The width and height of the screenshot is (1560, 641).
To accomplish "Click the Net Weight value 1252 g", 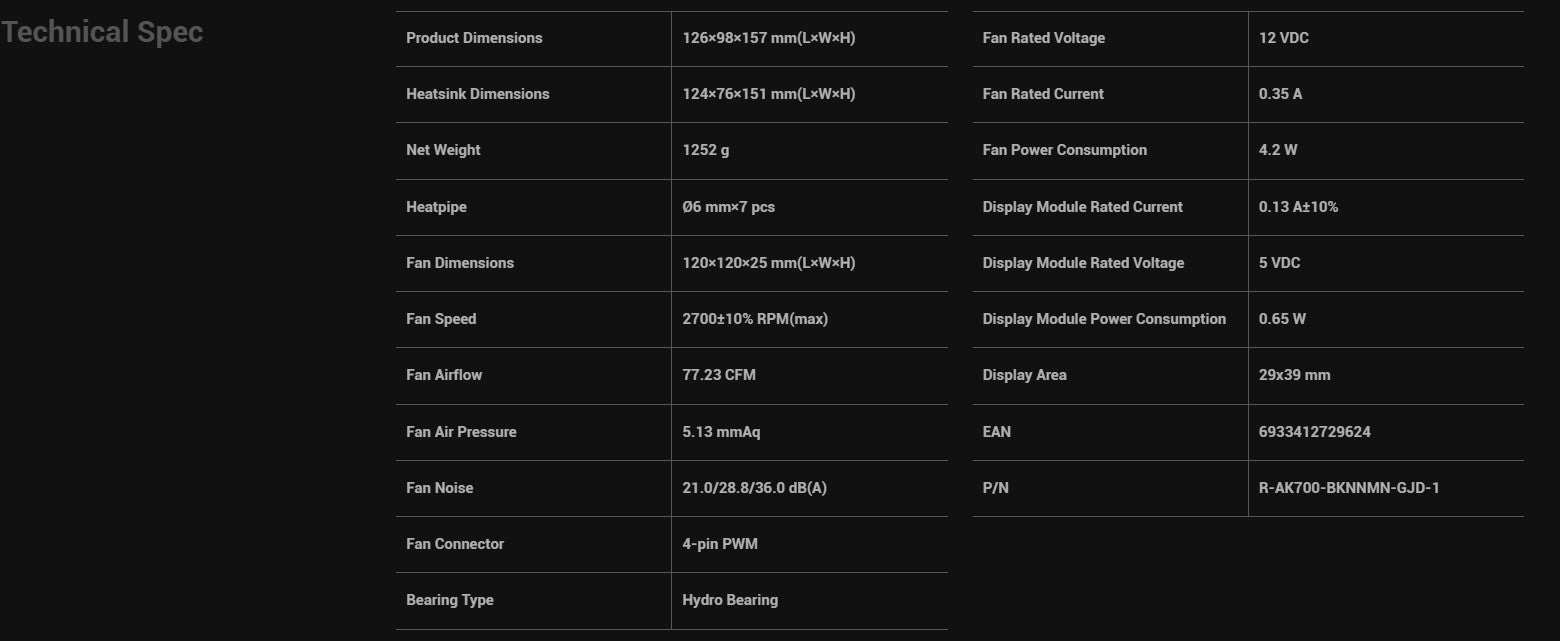I will [x=706, y=150].
